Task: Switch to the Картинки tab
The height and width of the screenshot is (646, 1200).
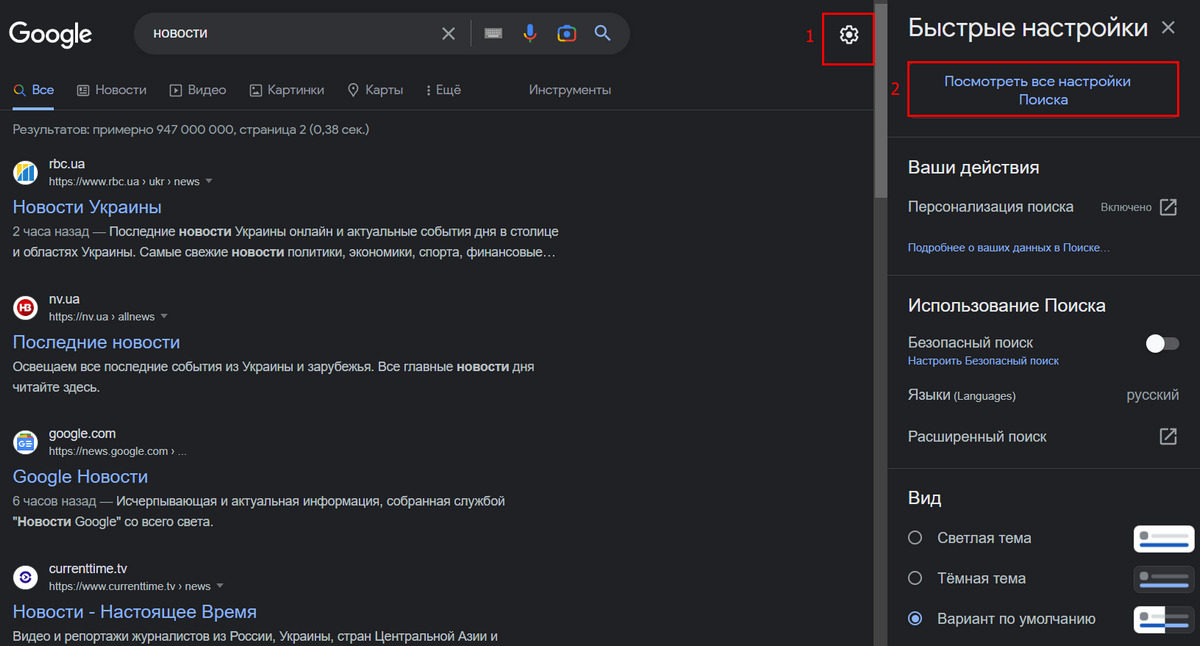Action: click(x=286, y=90)
